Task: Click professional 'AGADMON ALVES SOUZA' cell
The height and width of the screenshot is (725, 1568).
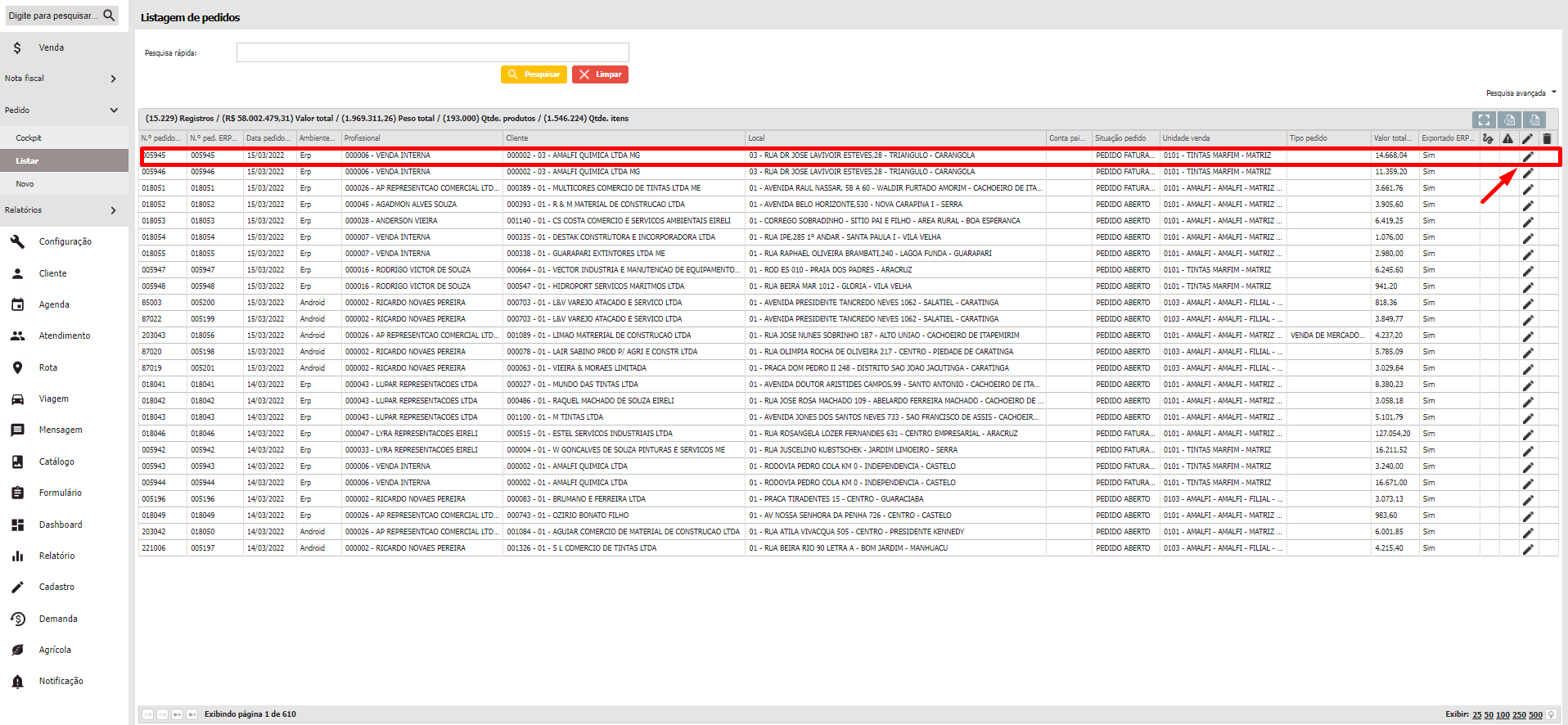Action: pyautogui.click(x=421, y=205)
